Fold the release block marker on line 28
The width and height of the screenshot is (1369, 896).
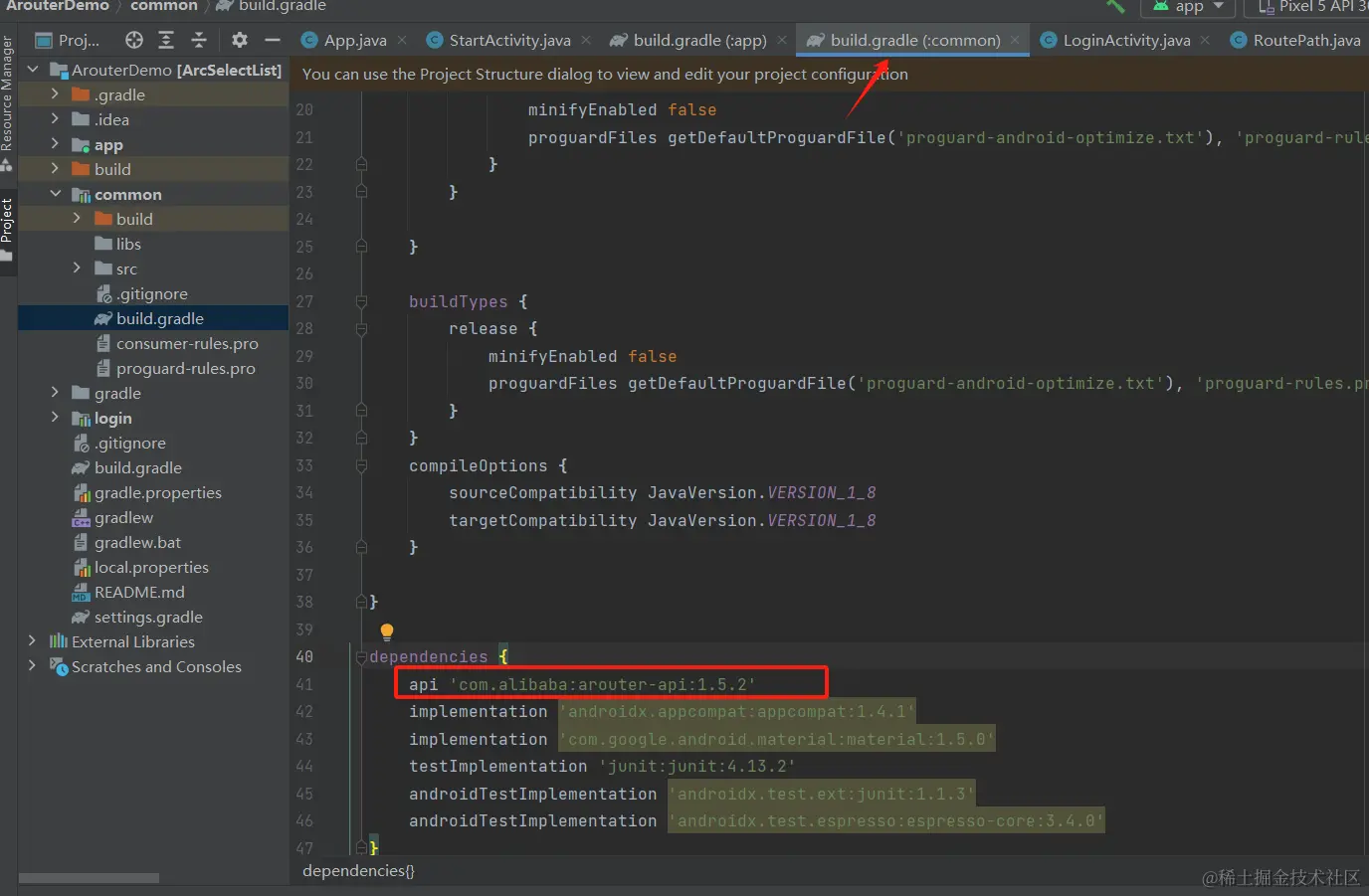click(362, 328)
